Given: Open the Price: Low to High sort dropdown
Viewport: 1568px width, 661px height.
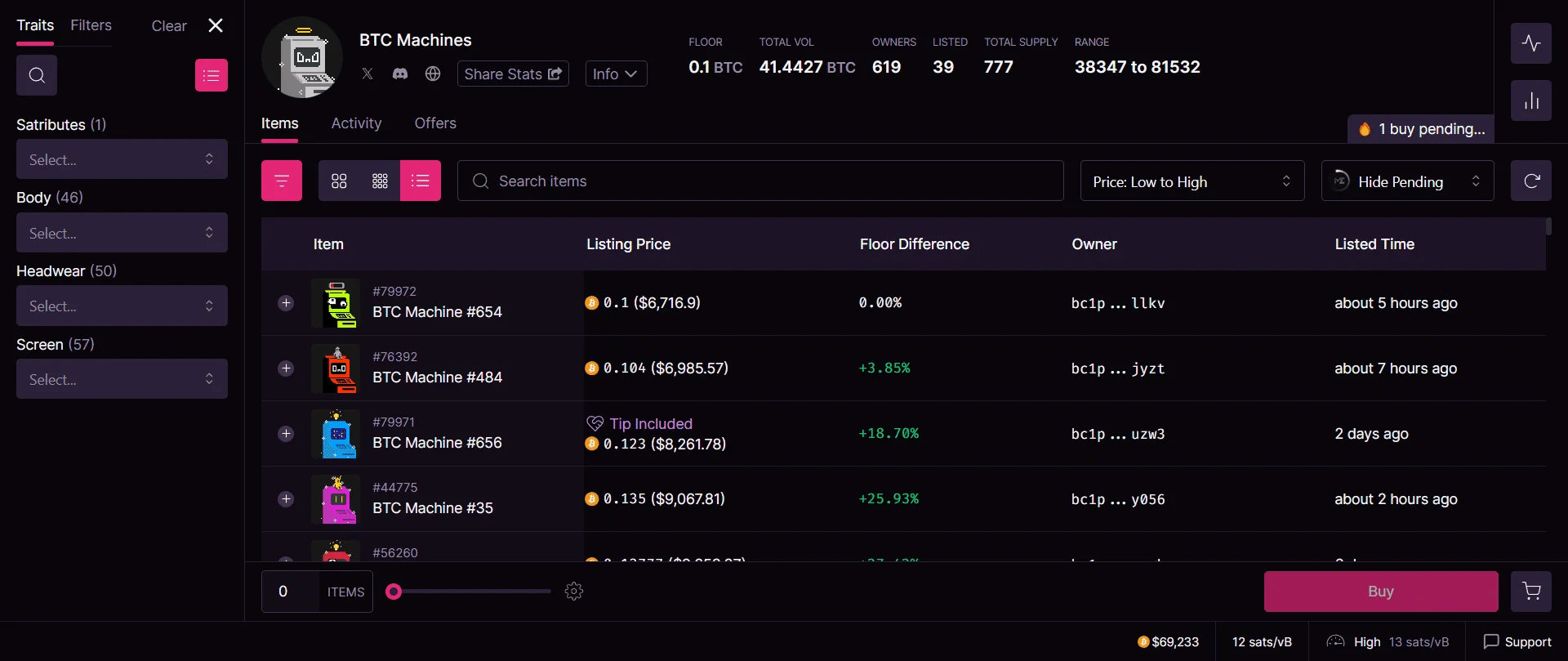Looking at the screenshot, I should 1192,181.
